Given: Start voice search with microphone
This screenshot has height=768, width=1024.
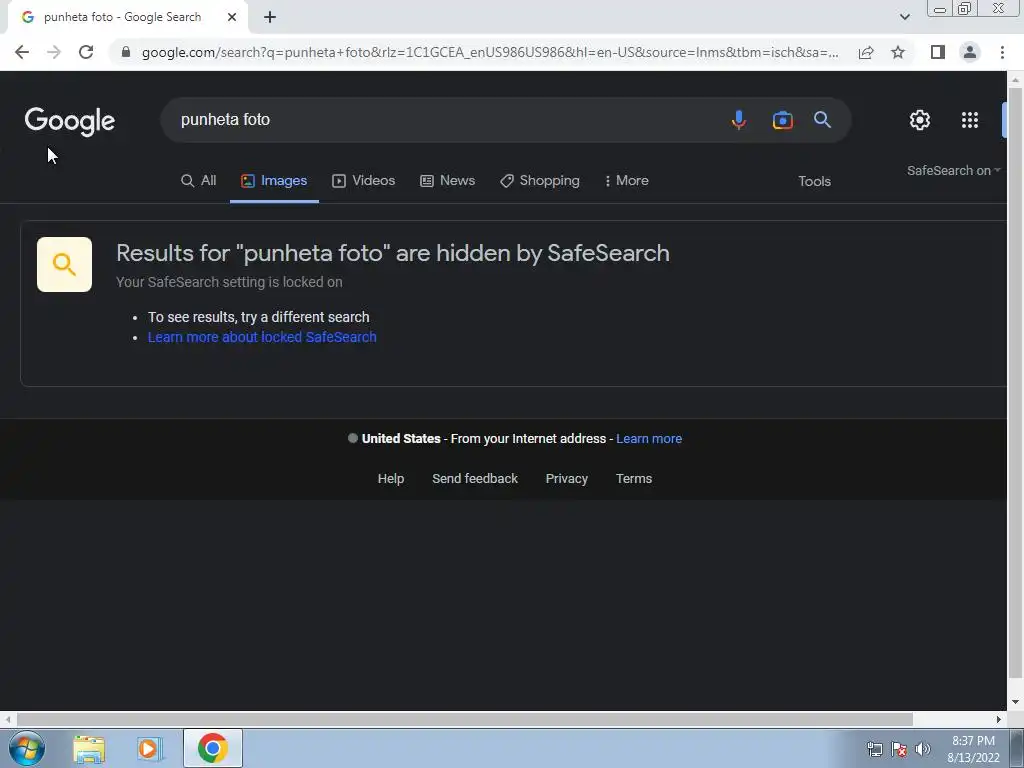Looking at the screenshot, I should tap(739, 120).
